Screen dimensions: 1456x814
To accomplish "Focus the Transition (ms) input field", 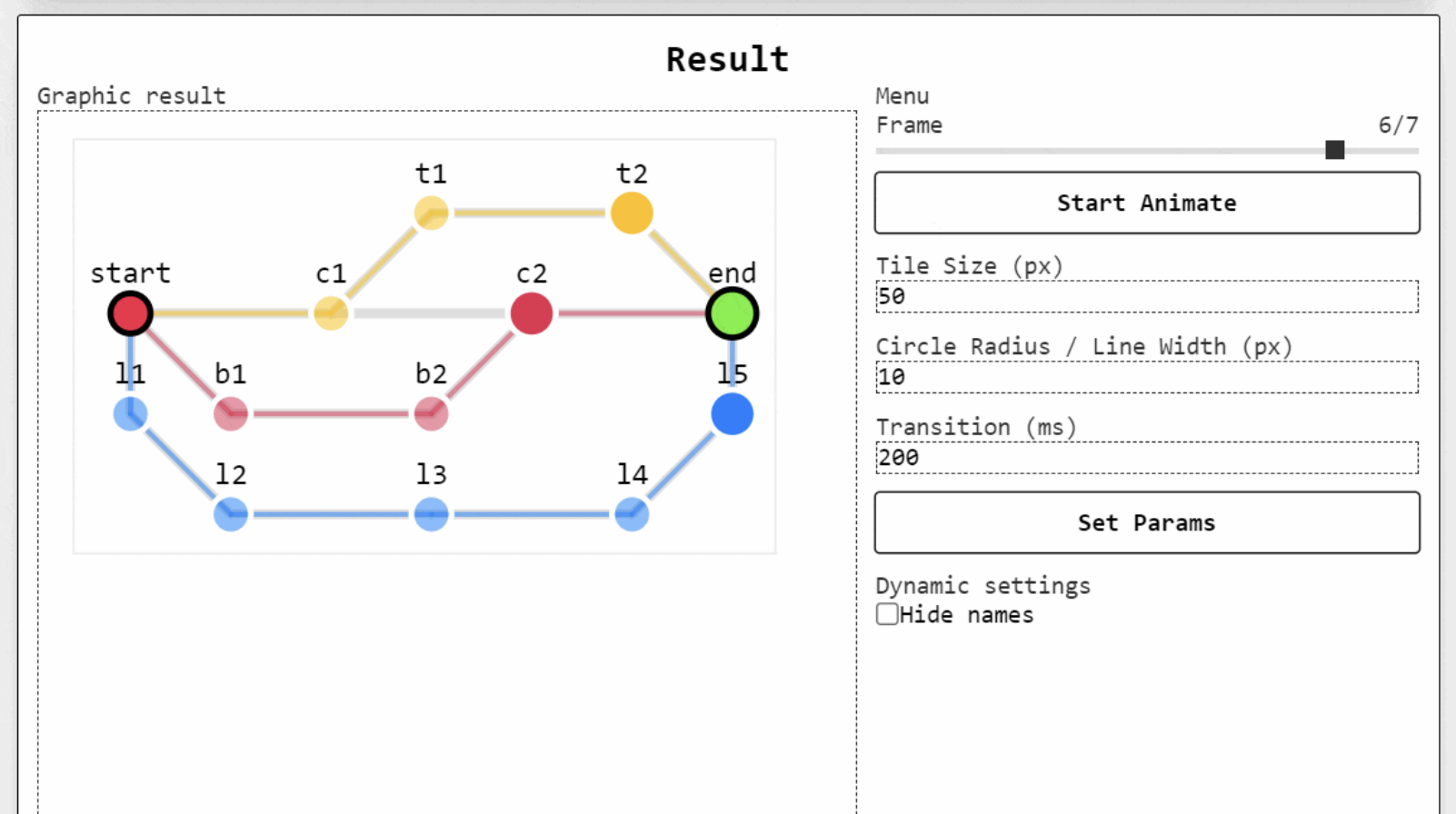I will click(x=1146, y=458).
